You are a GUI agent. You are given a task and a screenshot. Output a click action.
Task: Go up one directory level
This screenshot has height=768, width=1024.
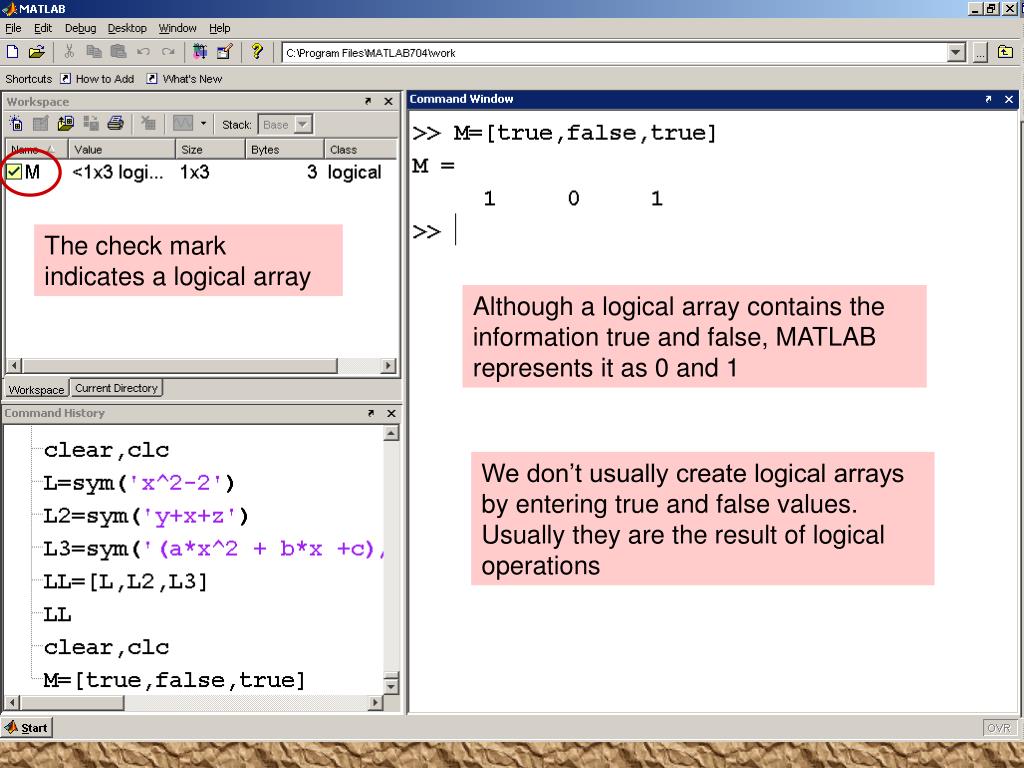tap(1005, 52)
